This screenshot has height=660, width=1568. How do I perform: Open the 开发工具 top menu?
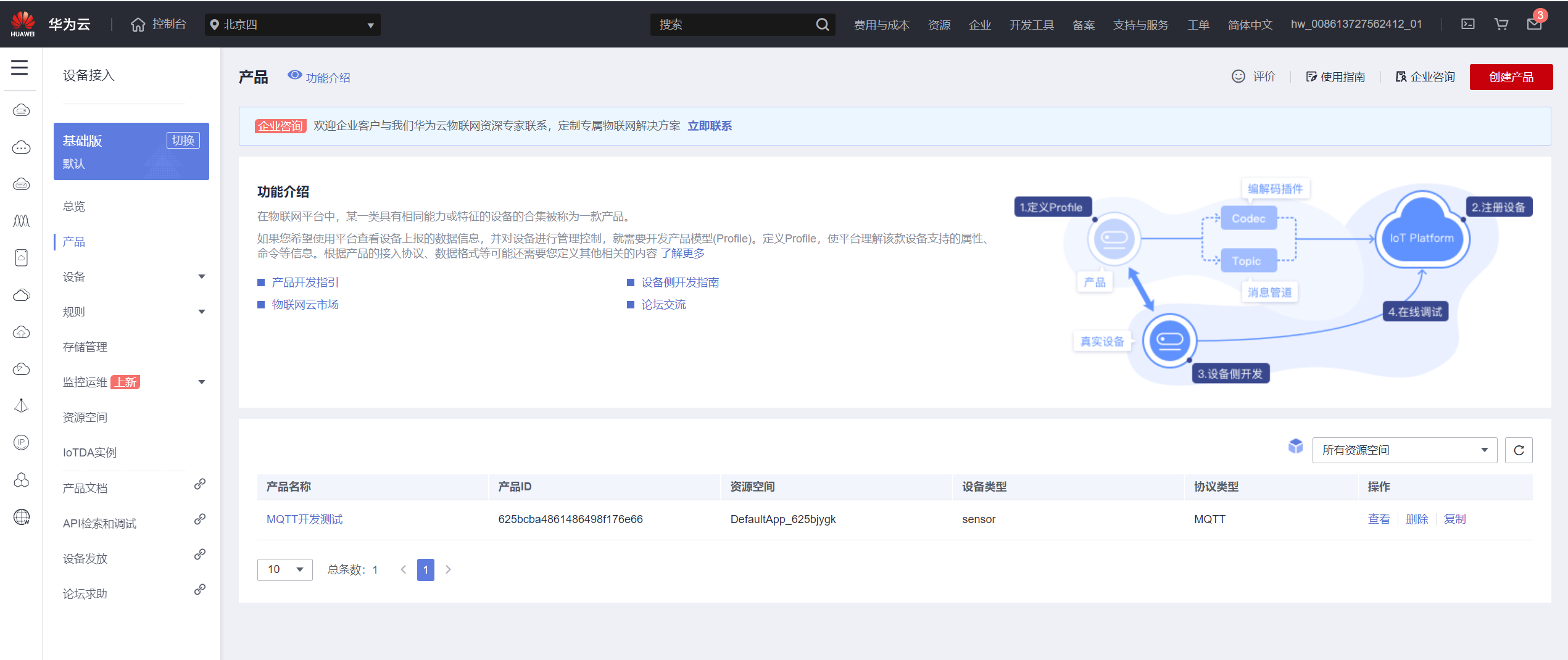point(1031,25)
